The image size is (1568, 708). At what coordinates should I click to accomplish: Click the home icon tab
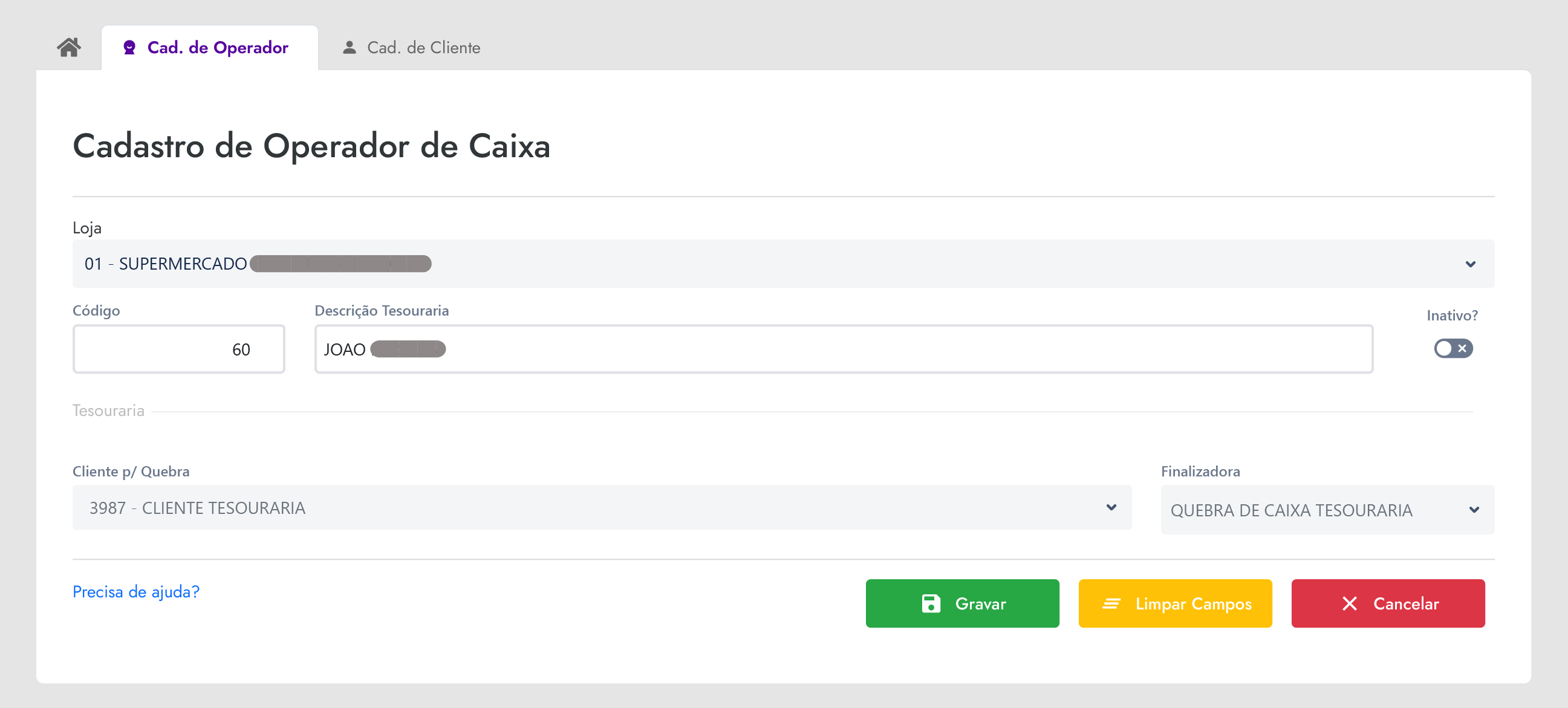click(69, 48)
